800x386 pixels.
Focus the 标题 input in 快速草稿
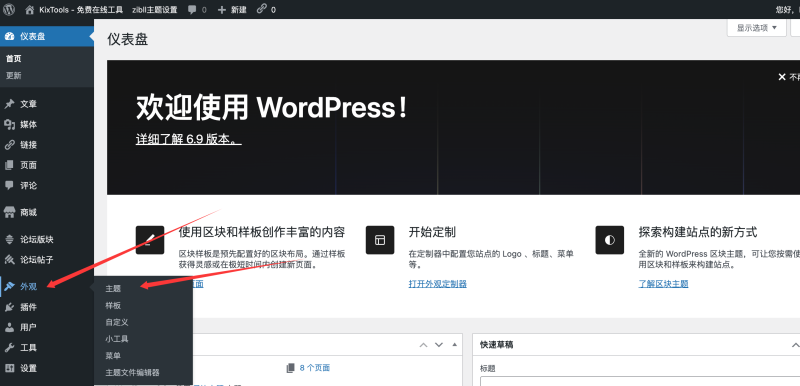coord(640,381)
